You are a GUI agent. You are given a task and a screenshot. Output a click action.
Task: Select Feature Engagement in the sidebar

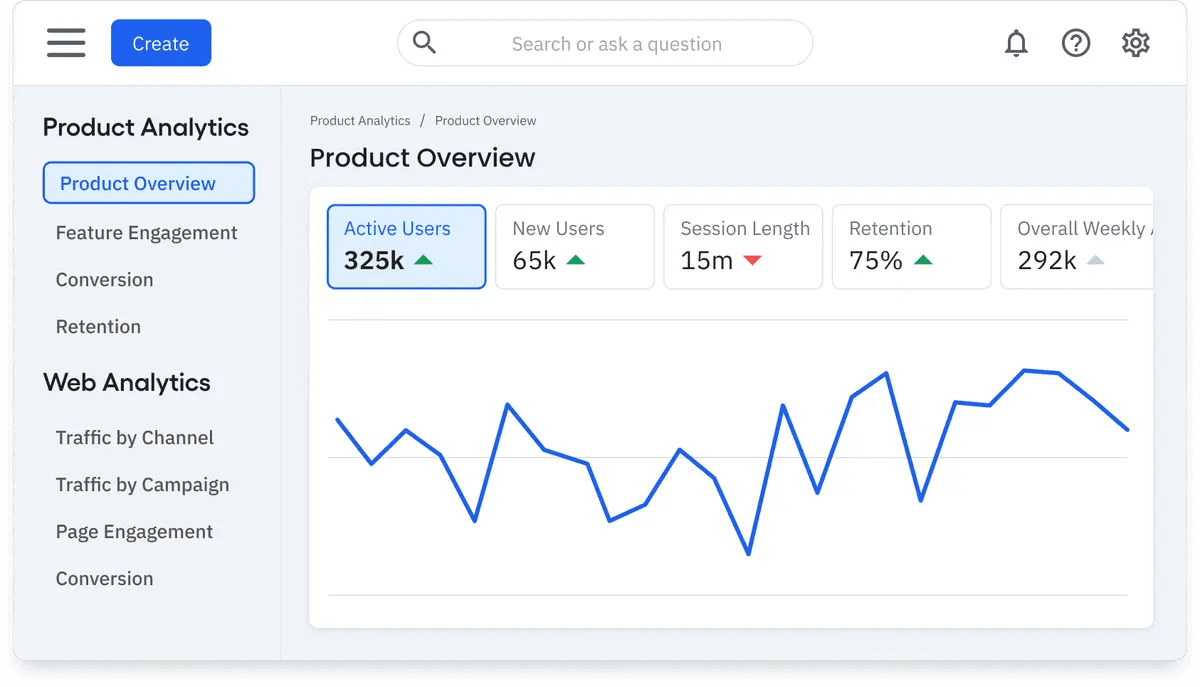pos(146,232)
